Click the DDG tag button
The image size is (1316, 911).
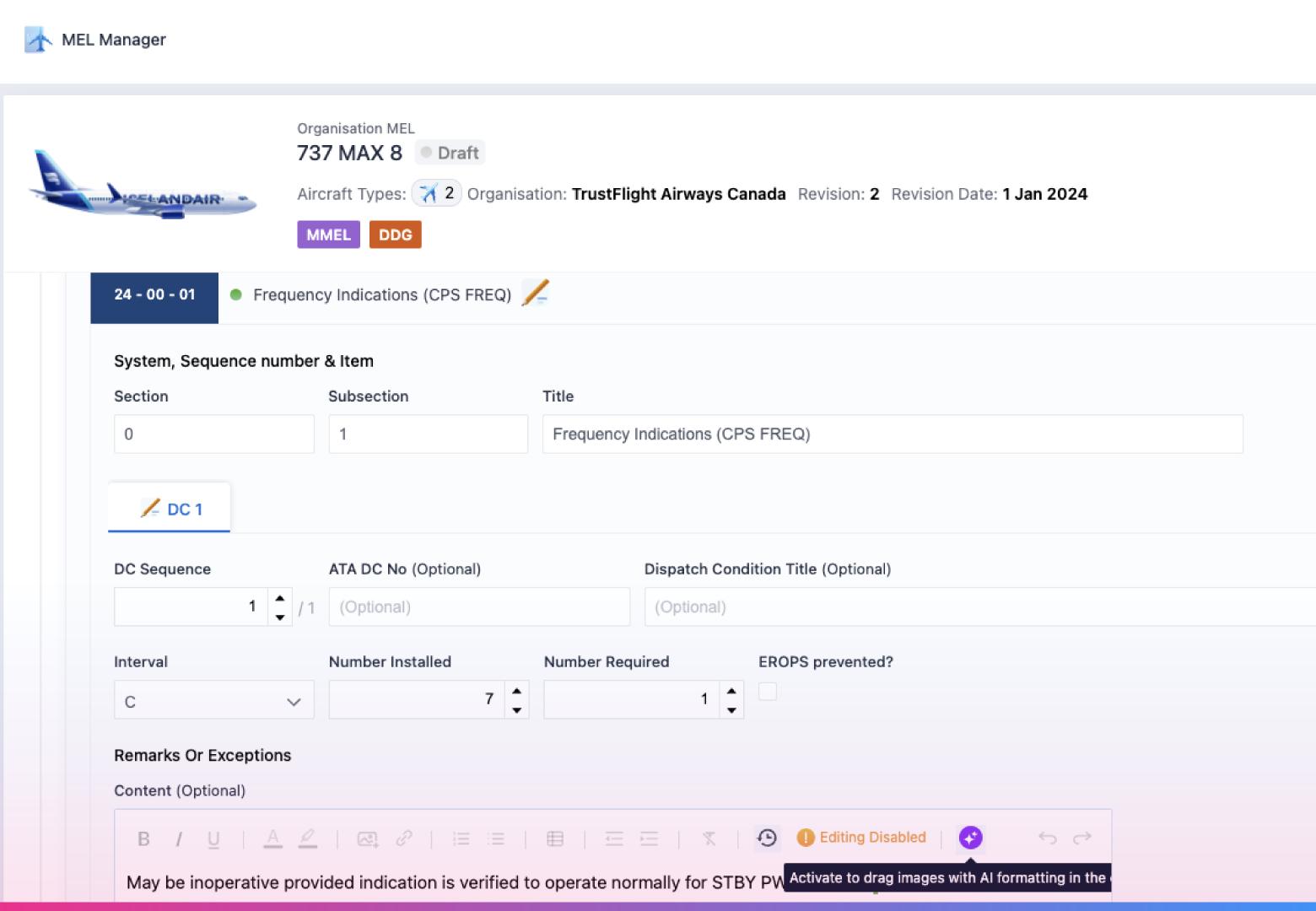pyautogui.click(x=395, y=234)
